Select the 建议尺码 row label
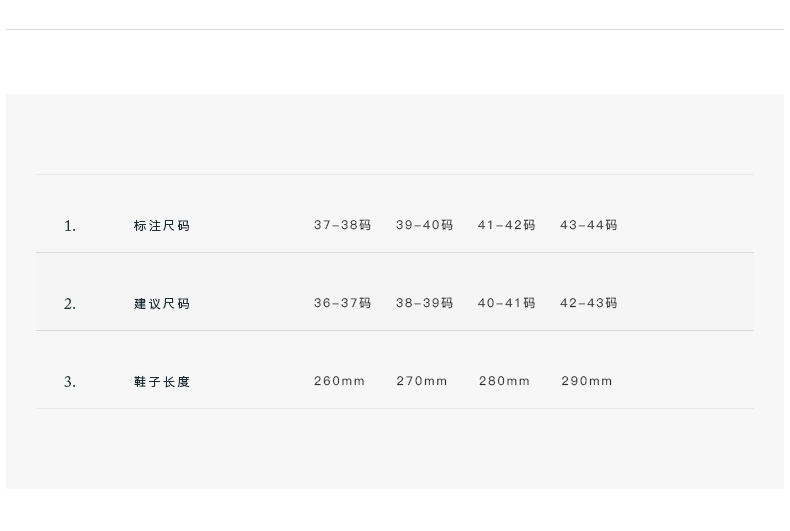This screenshot has height=531, width=790. 162,304
